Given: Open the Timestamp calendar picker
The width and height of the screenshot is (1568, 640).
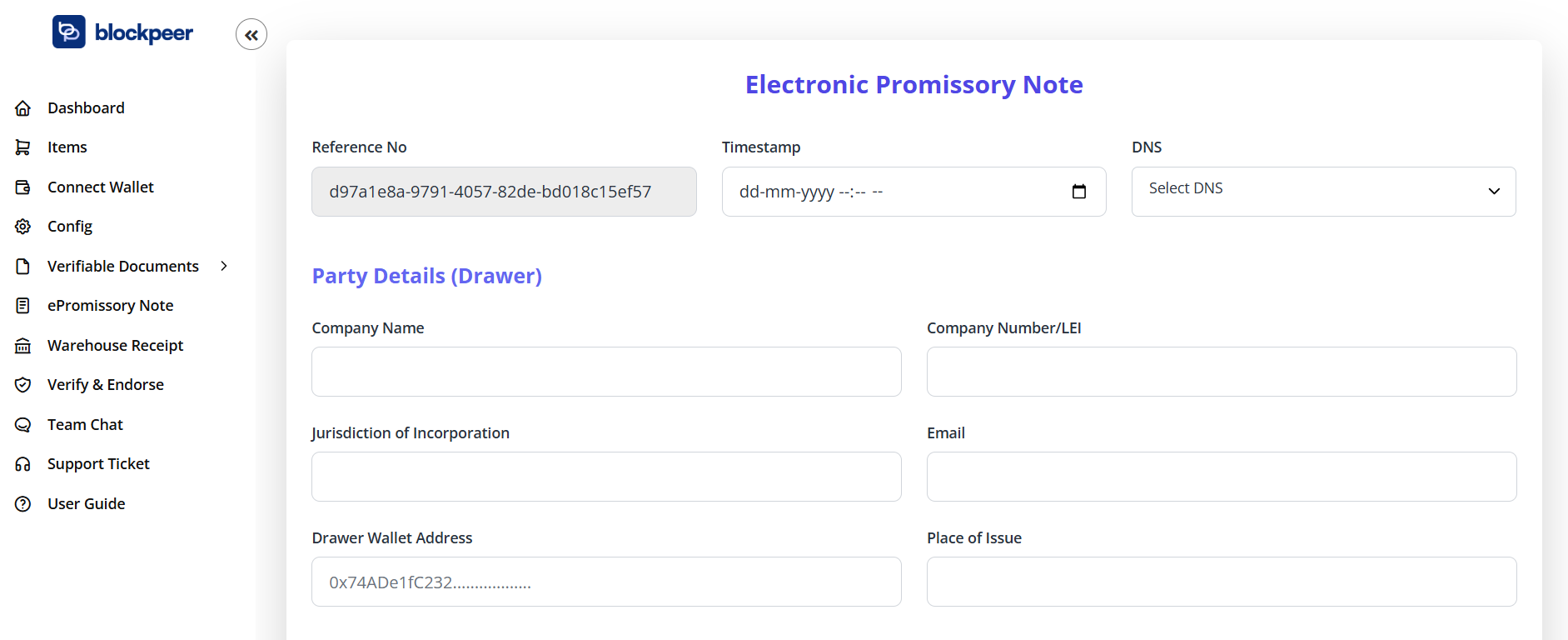Looking at the screenshot, I should coord(1079,191).
